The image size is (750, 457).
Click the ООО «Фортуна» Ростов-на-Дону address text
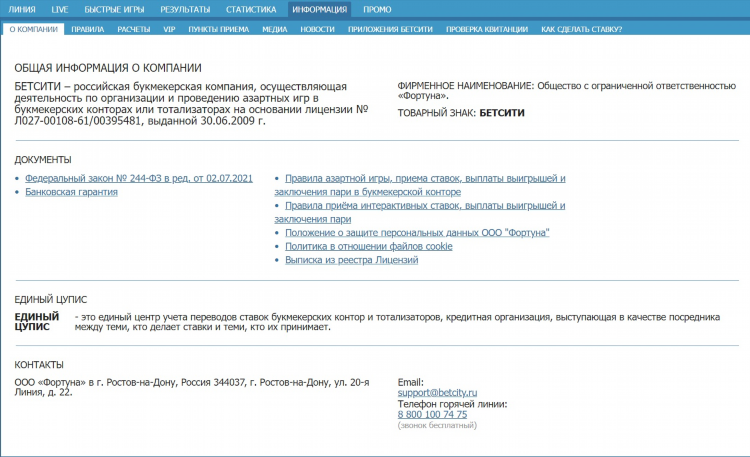(x=192, y=387)
